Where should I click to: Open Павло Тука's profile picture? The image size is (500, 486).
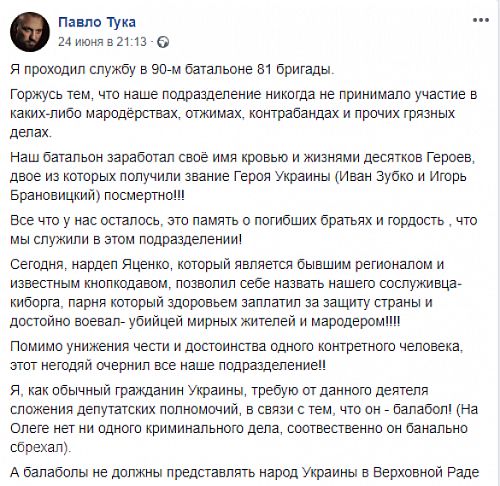pos(30,32)
